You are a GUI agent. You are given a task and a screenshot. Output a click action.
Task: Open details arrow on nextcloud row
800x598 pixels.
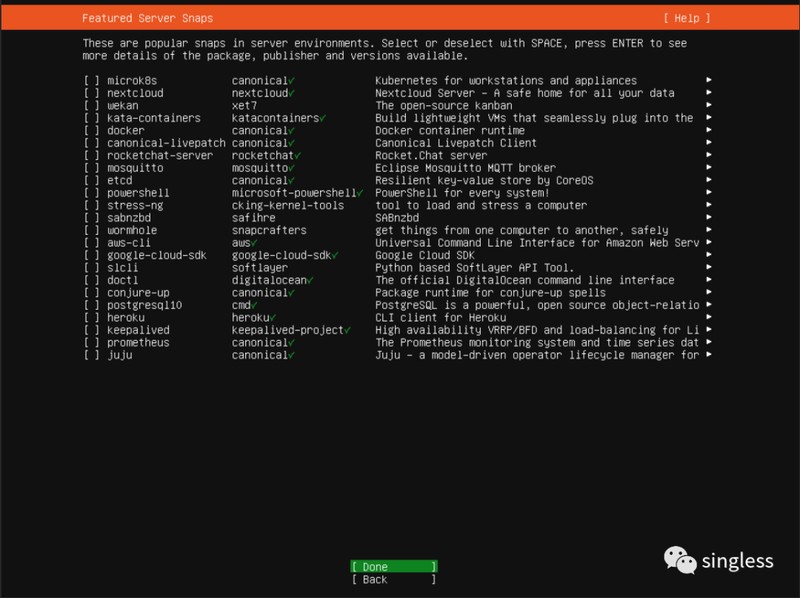coord(709,92)
